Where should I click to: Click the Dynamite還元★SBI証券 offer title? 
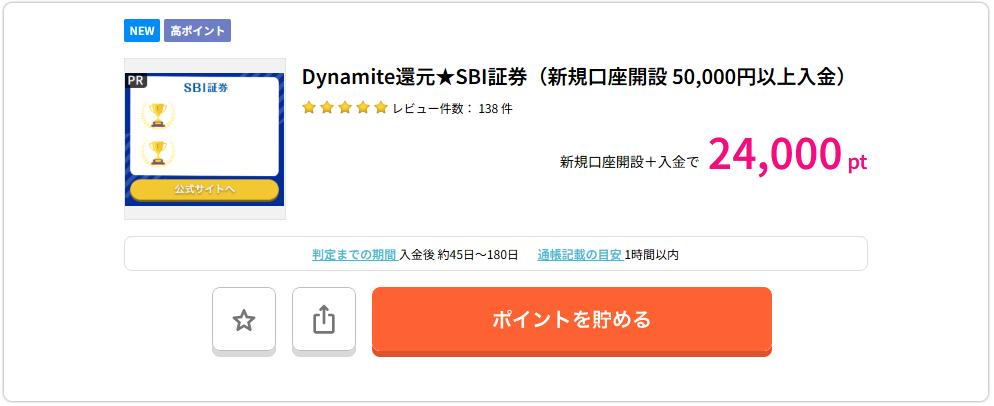click(575, 77)
